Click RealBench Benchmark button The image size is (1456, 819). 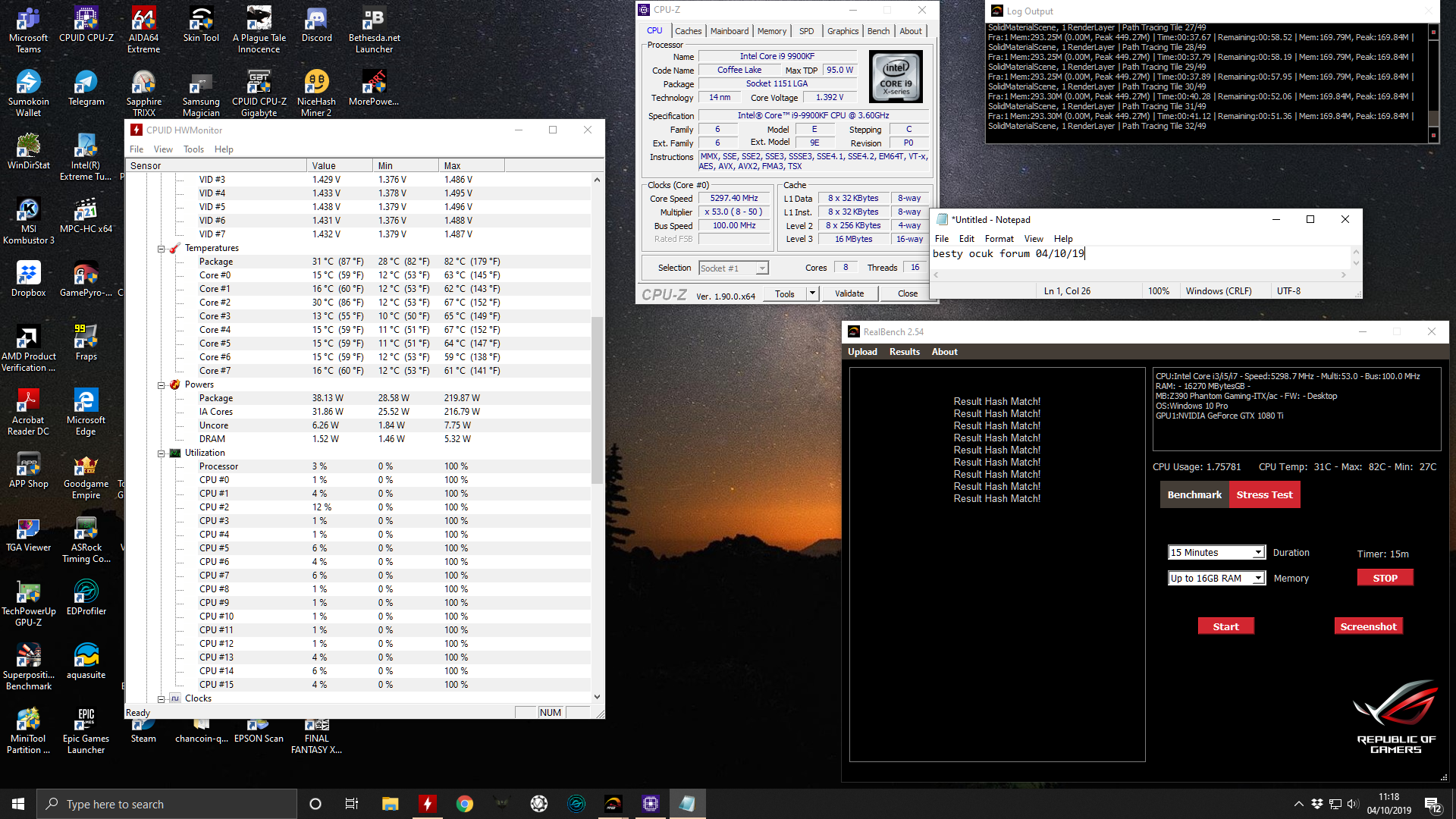pos(1194,495)
